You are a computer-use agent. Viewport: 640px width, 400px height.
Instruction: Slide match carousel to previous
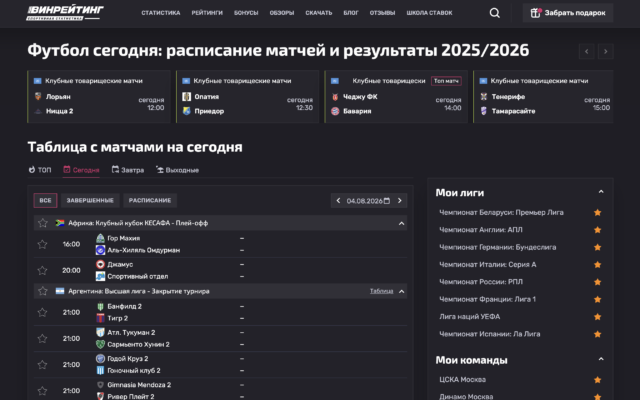pos(587,51)
